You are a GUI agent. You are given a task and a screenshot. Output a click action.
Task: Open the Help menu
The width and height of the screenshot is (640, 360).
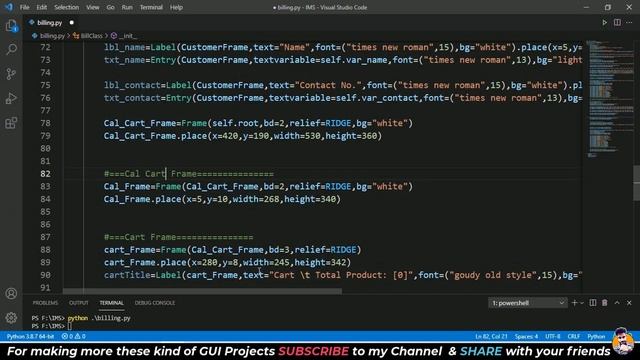pos(176,7)
